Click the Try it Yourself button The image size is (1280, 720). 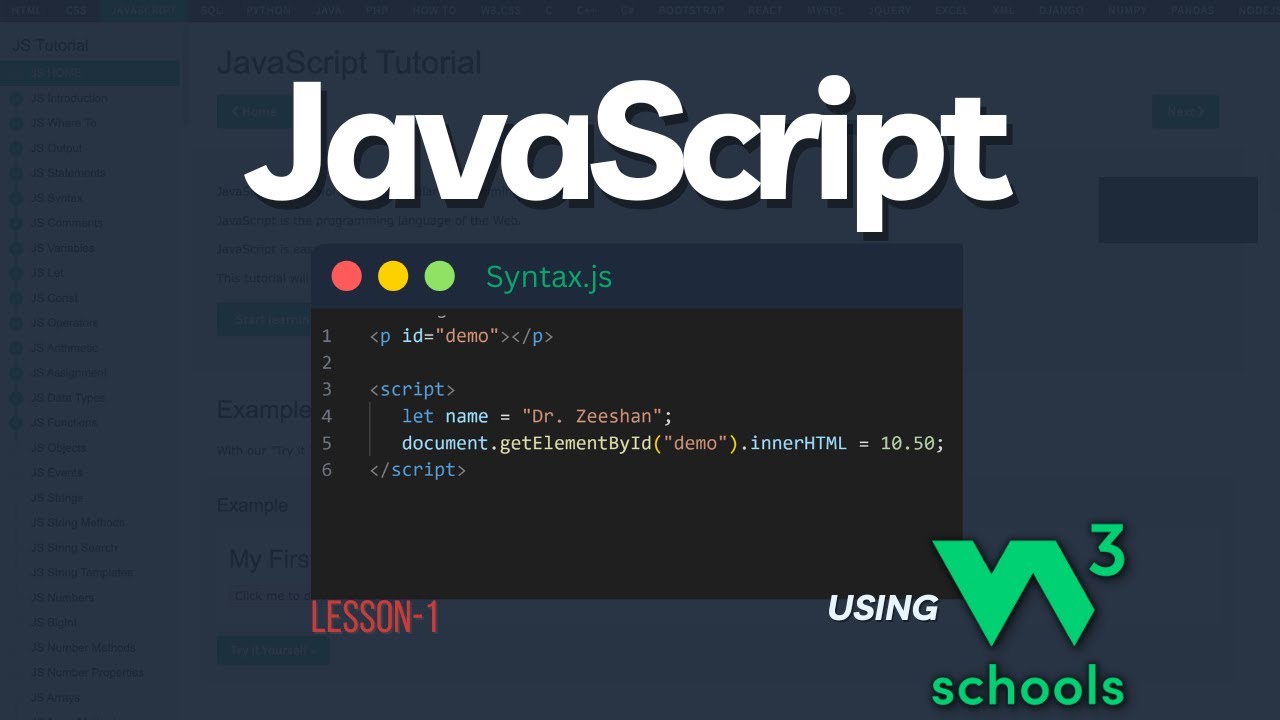[x=273, y=650]
